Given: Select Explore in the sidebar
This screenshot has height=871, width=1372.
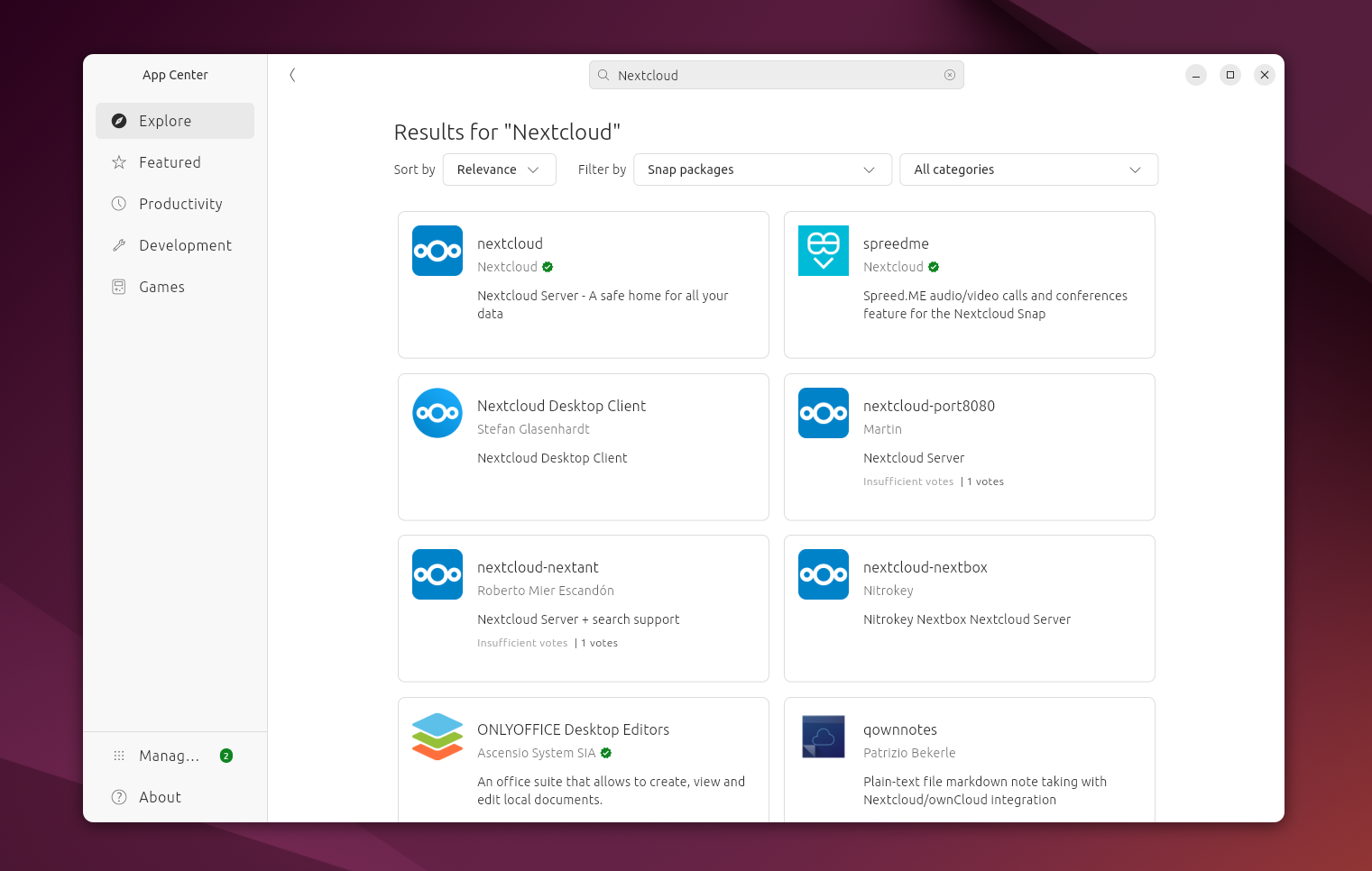Looking at the screenshot, I should 175,121.
